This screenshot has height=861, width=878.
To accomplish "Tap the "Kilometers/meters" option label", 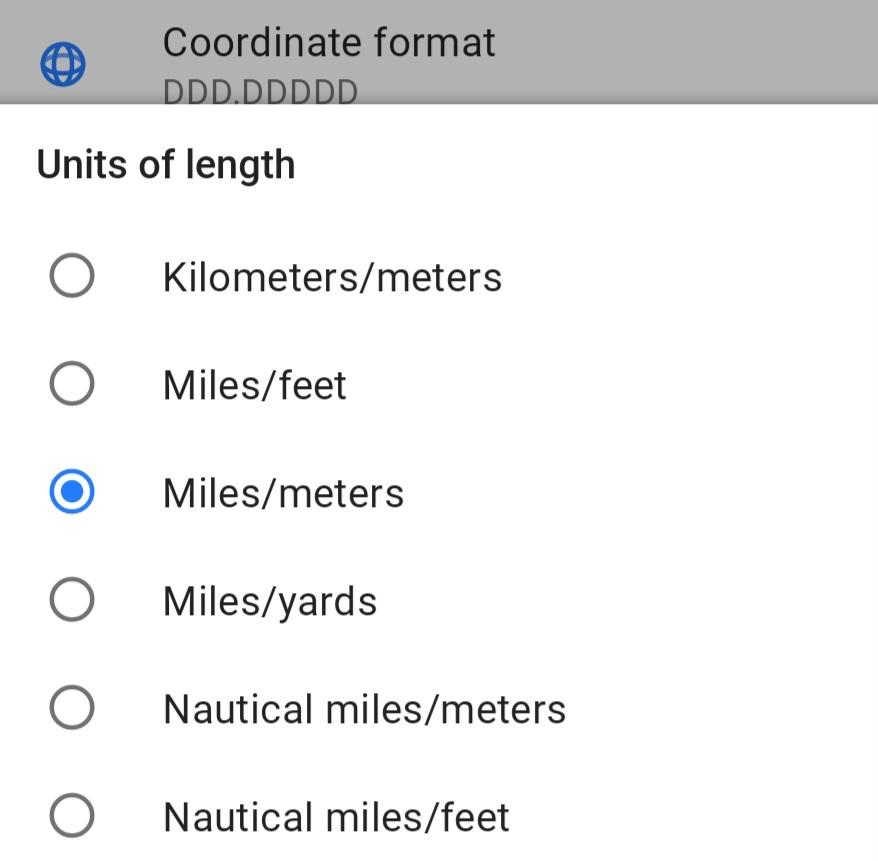I will pos(332,277).
